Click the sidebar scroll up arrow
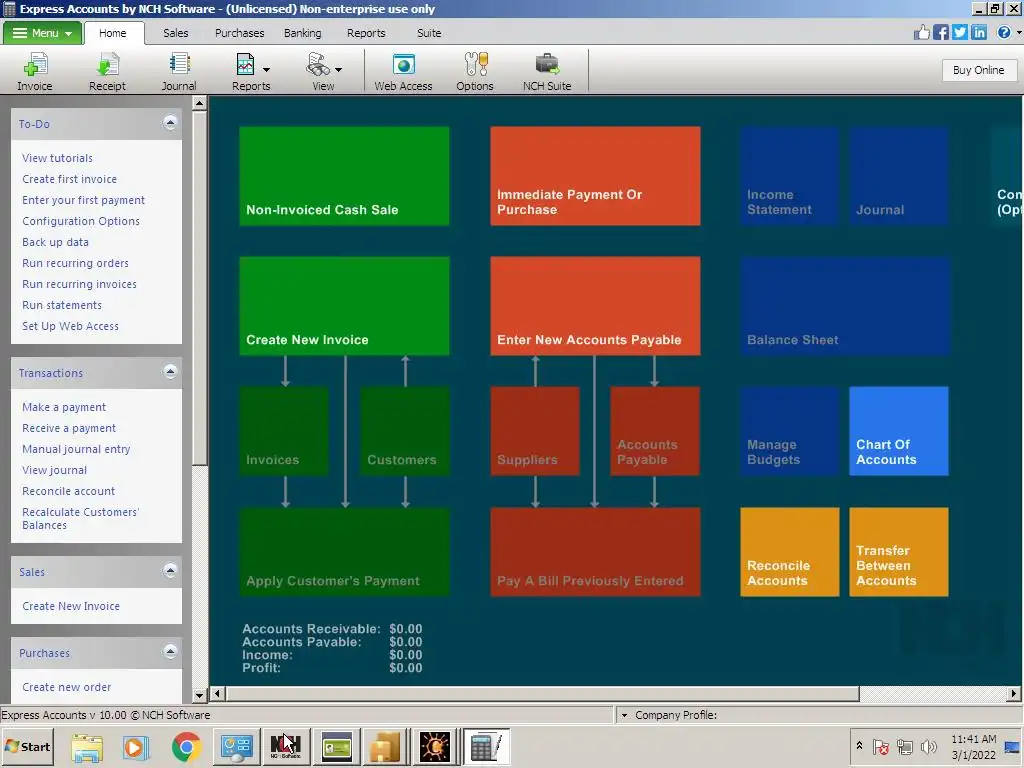 200,103
